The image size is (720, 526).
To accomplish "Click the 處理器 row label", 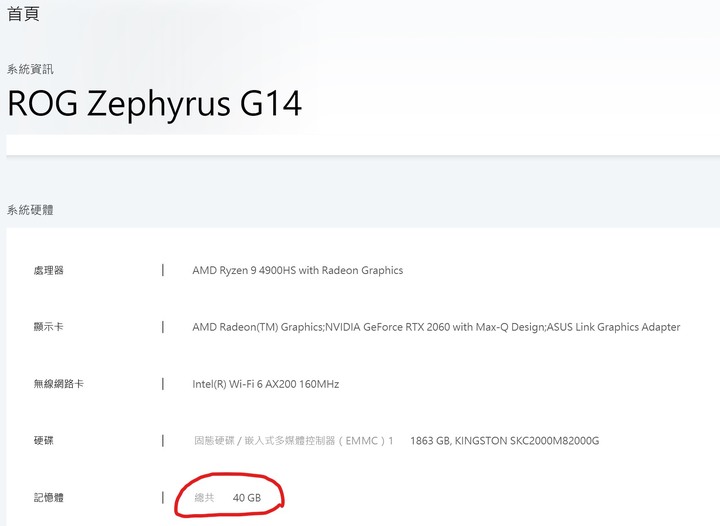I will pos(48,270).
